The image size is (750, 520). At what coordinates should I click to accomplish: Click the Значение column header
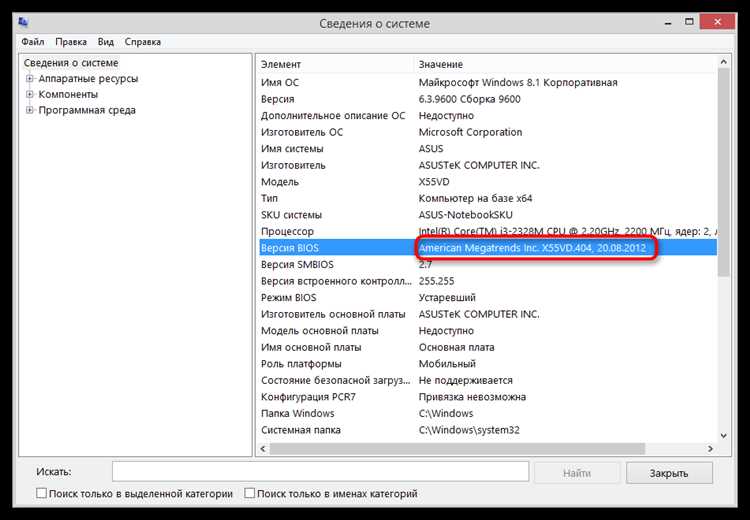[x=566, y=64]
